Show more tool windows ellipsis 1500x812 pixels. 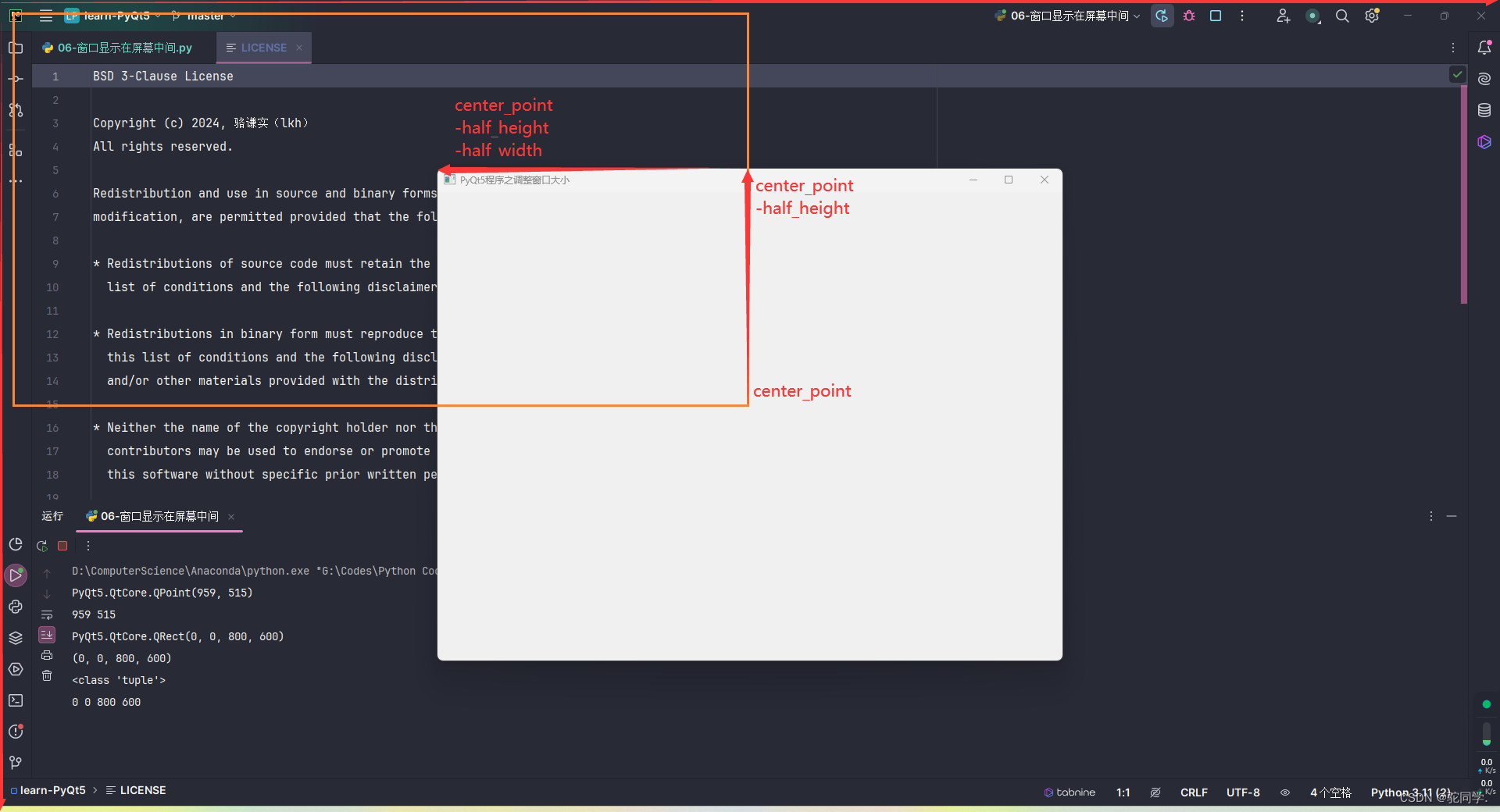[16, 181]
